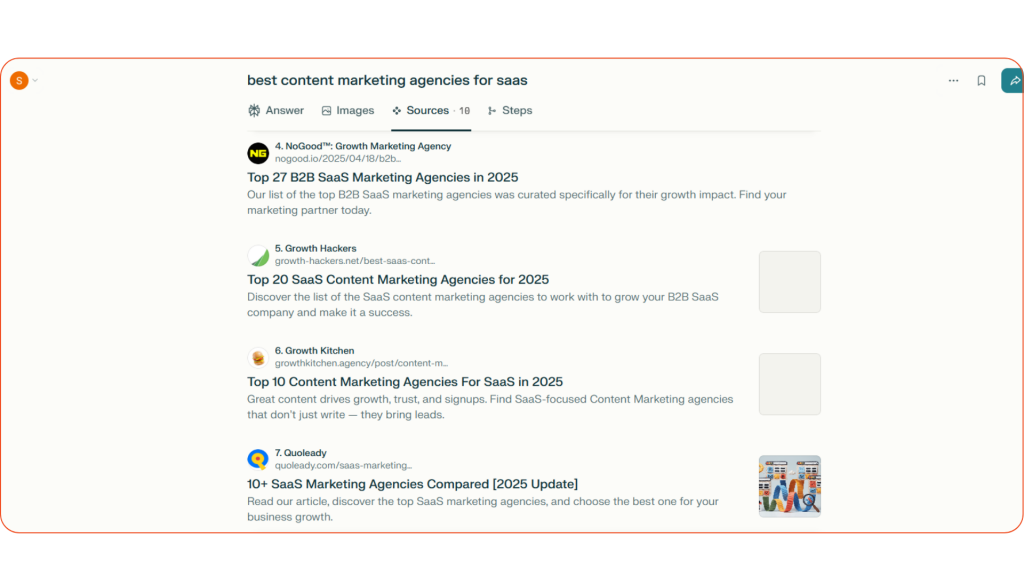The image size is (1024, 576).
Task: Click the Growth Hackers favicon
Action: point(258,255)
